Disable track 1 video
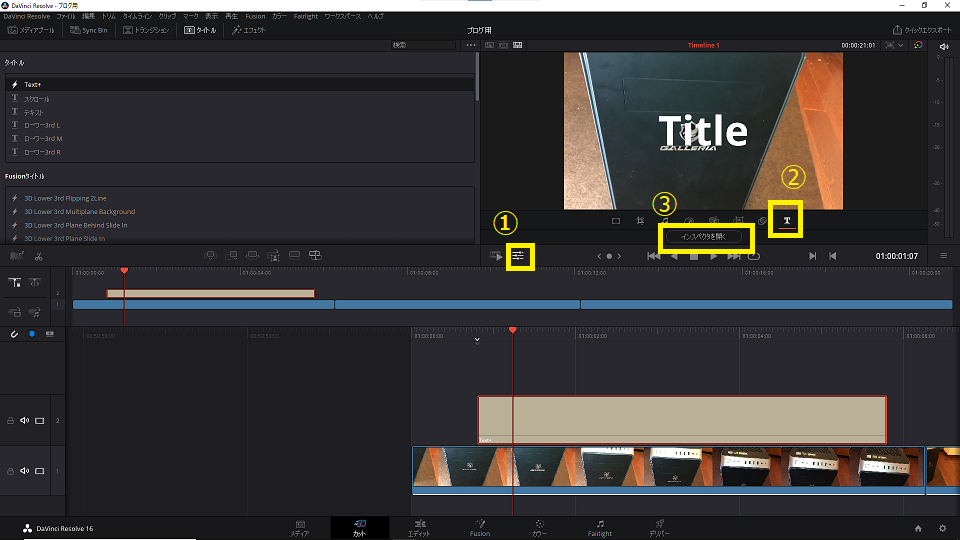This screenshot has height=540, width=960. 40,471
